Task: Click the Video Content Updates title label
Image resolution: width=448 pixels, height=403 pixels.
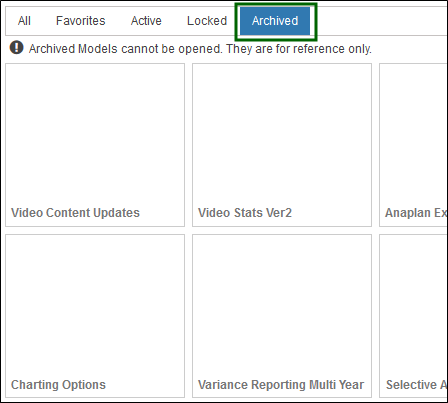Action: (75, 213)
